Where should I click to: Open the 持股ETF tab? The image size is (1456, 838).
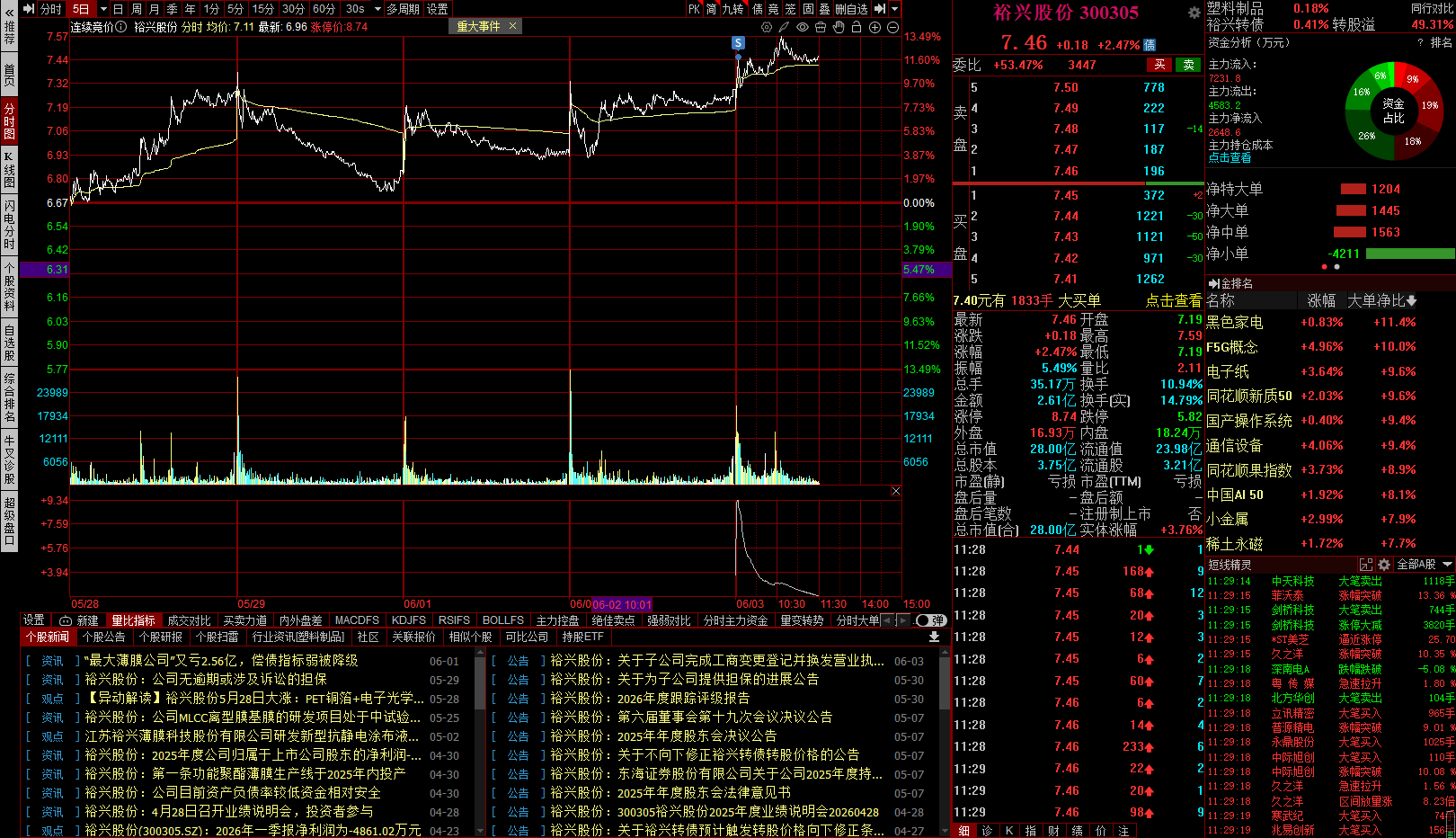pyautogui.click(x=582, y=637)
